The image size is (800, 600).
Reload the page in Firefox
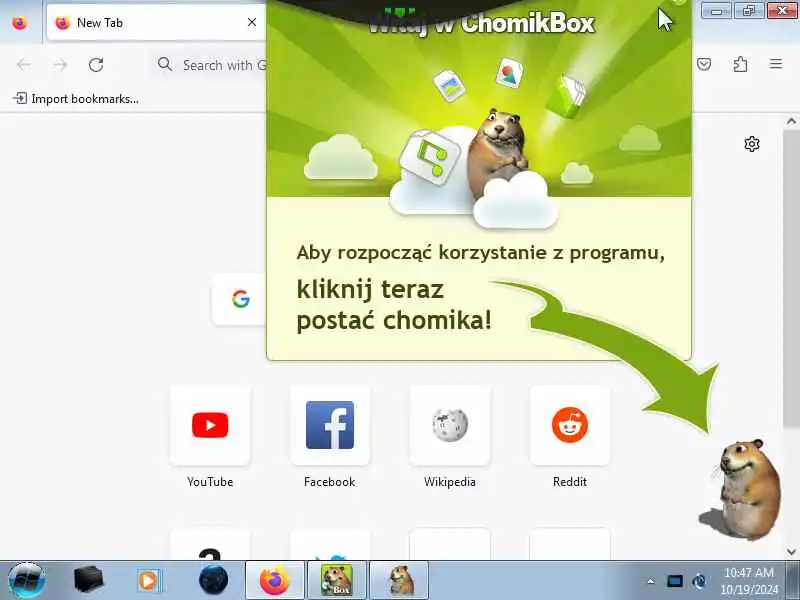tap(96, 65)
